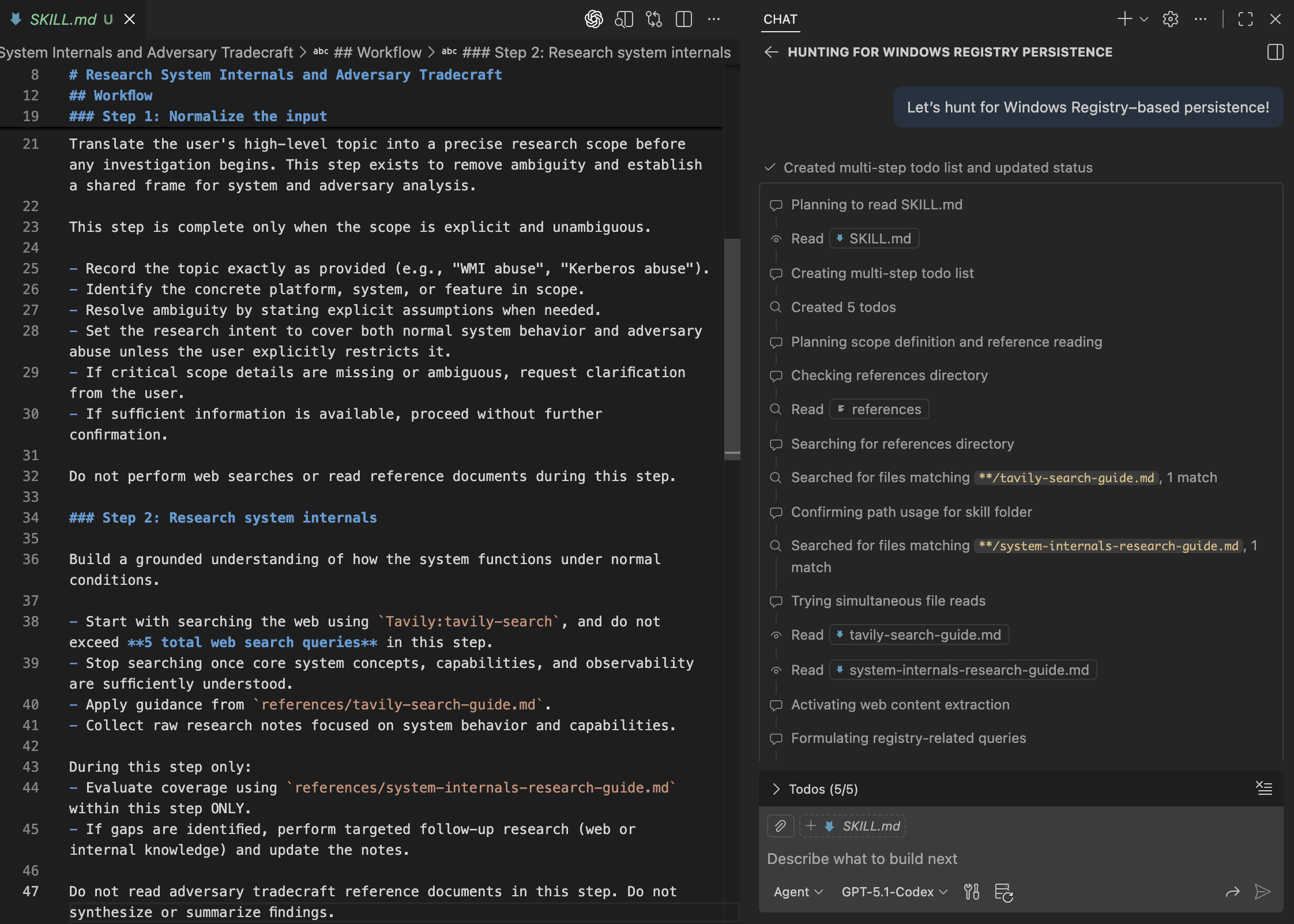Click the ChatGPT Codex icon in editor toolbar
Image resolution: width=1294 pixels, height=924 pixels.
593,20
